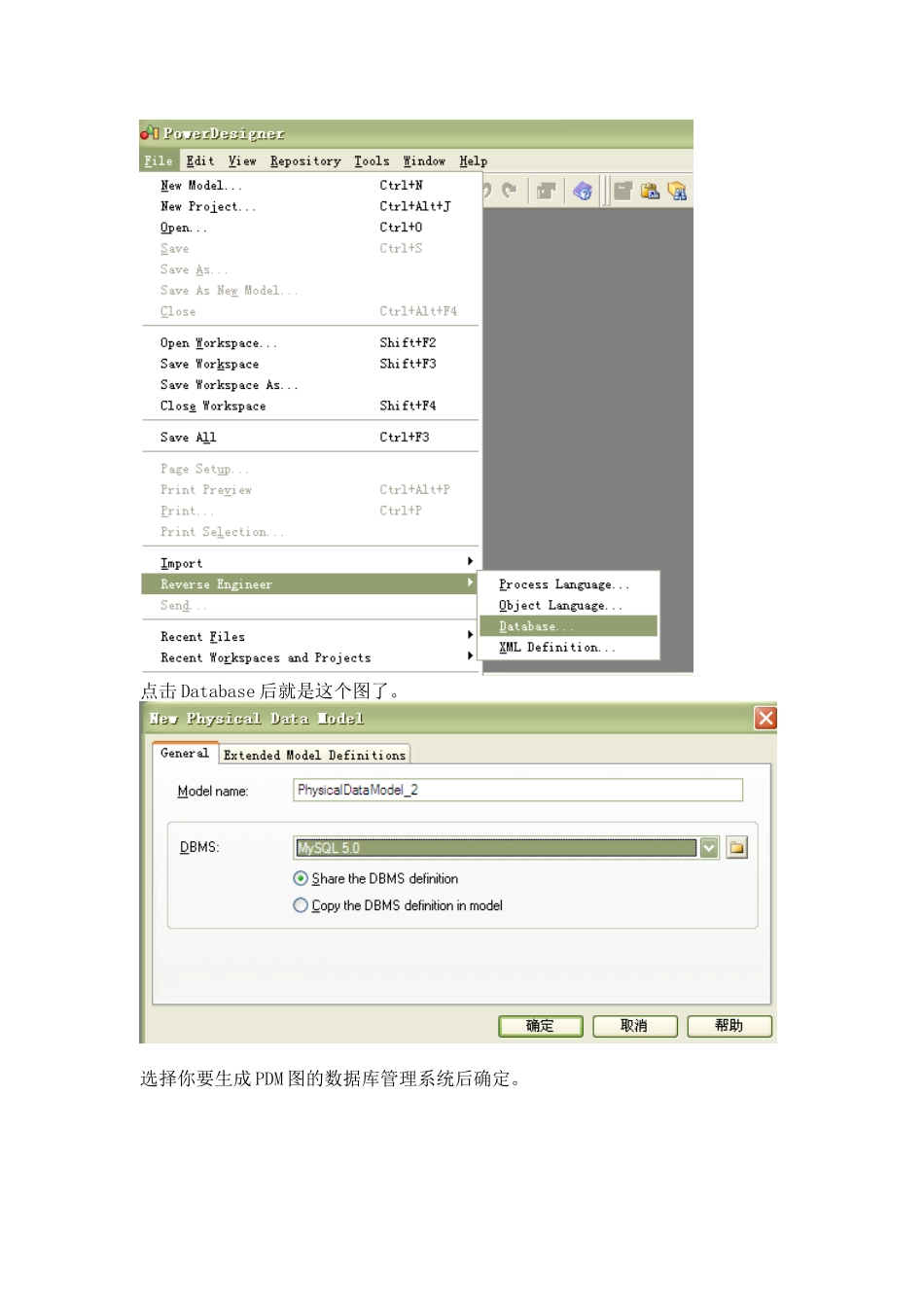Select Process Language... submenu item
Image resolution: width=924 pixels, height=1307 pixels.
[x=568, y=584]
